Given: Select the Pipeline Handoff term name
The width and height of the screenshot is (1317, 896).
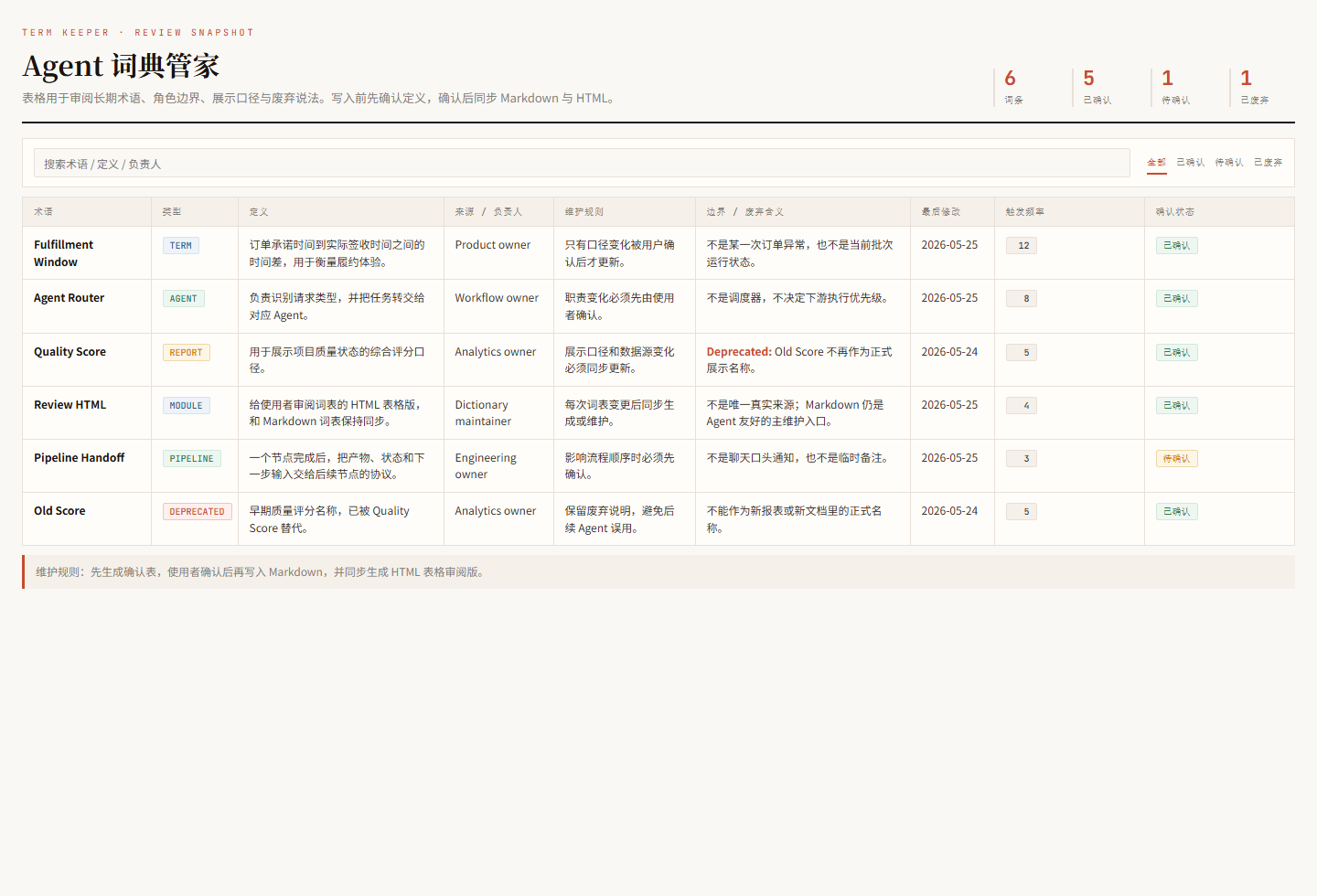Looking at the screenshot, I should pyautogui.click(x=80, y=458).
